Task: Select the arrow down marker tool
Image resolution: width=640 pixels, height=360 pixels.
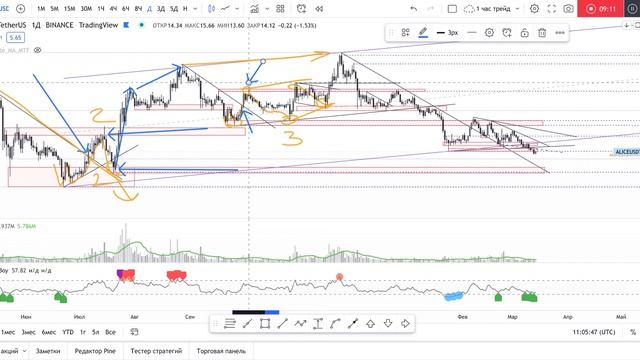Action: (x=388, y=324)
